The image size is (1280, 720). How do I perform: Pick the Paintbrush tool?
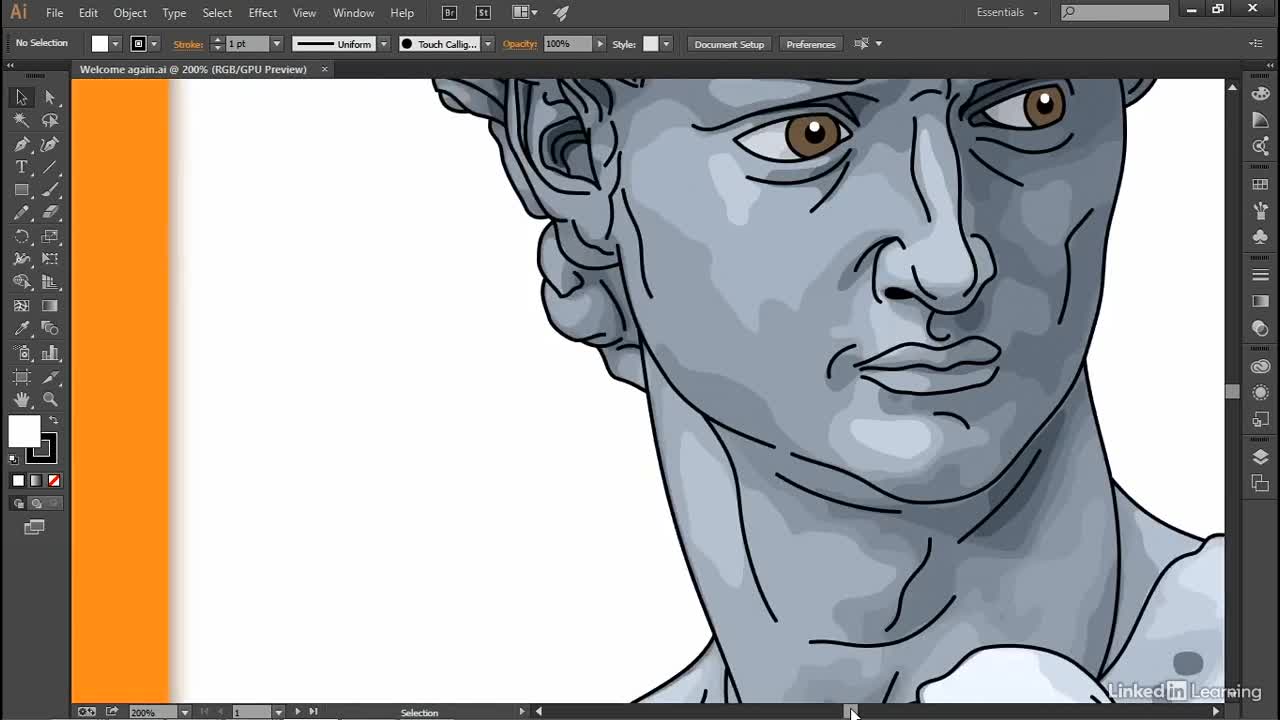[50, 190]
